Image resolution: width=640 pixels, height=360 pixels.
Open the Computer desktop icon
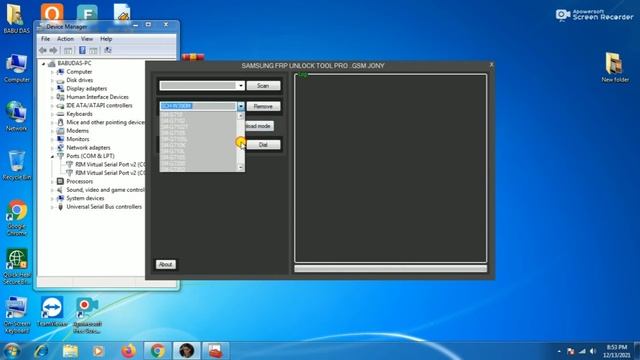(17, 68)
